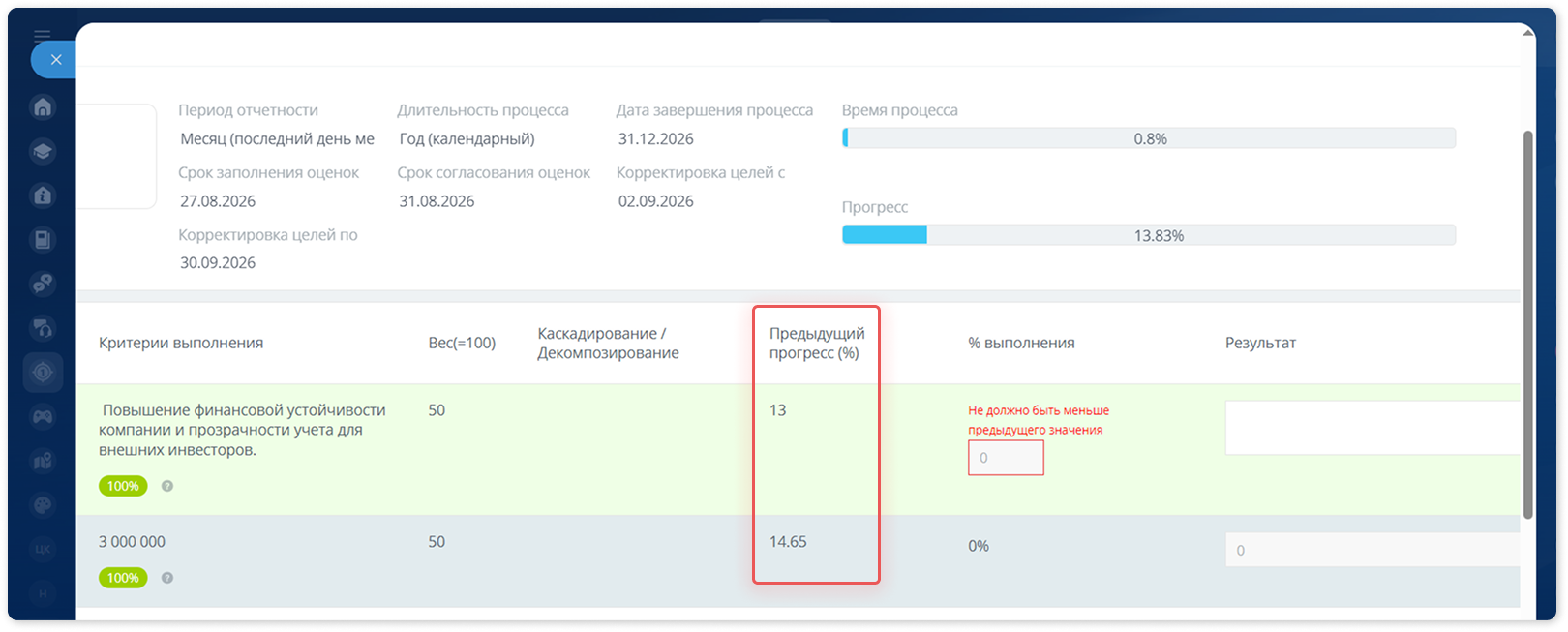Close the panel with the blue X button
This screenshot has height=632, width=1568.
pos(55,59)
